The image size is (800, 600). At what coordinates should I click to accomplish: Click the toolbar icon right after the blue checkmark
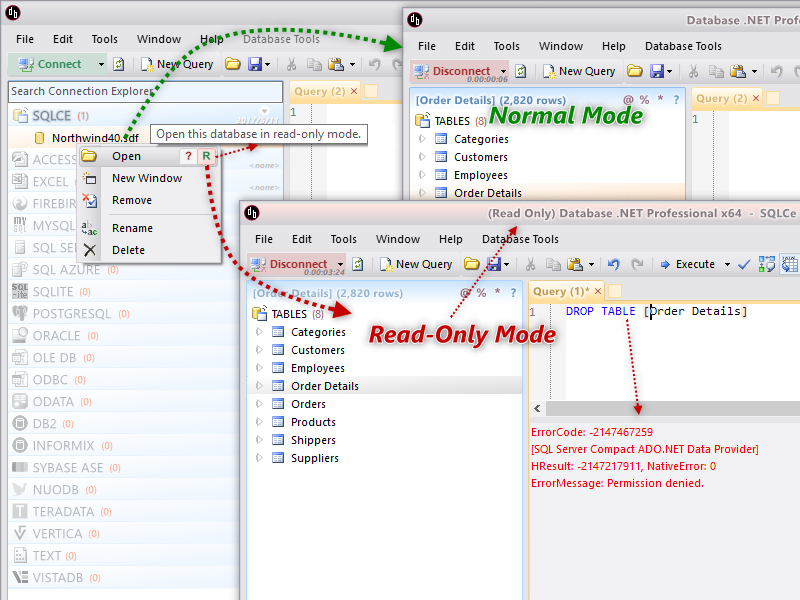tap(766, 264)
